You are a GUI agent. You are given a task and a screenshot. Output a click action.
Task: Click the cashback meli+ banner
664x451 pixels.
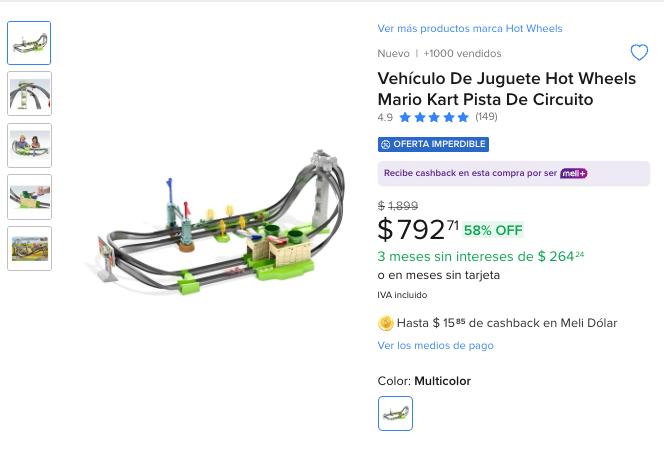pyautogui.click(x=513, y=174)
